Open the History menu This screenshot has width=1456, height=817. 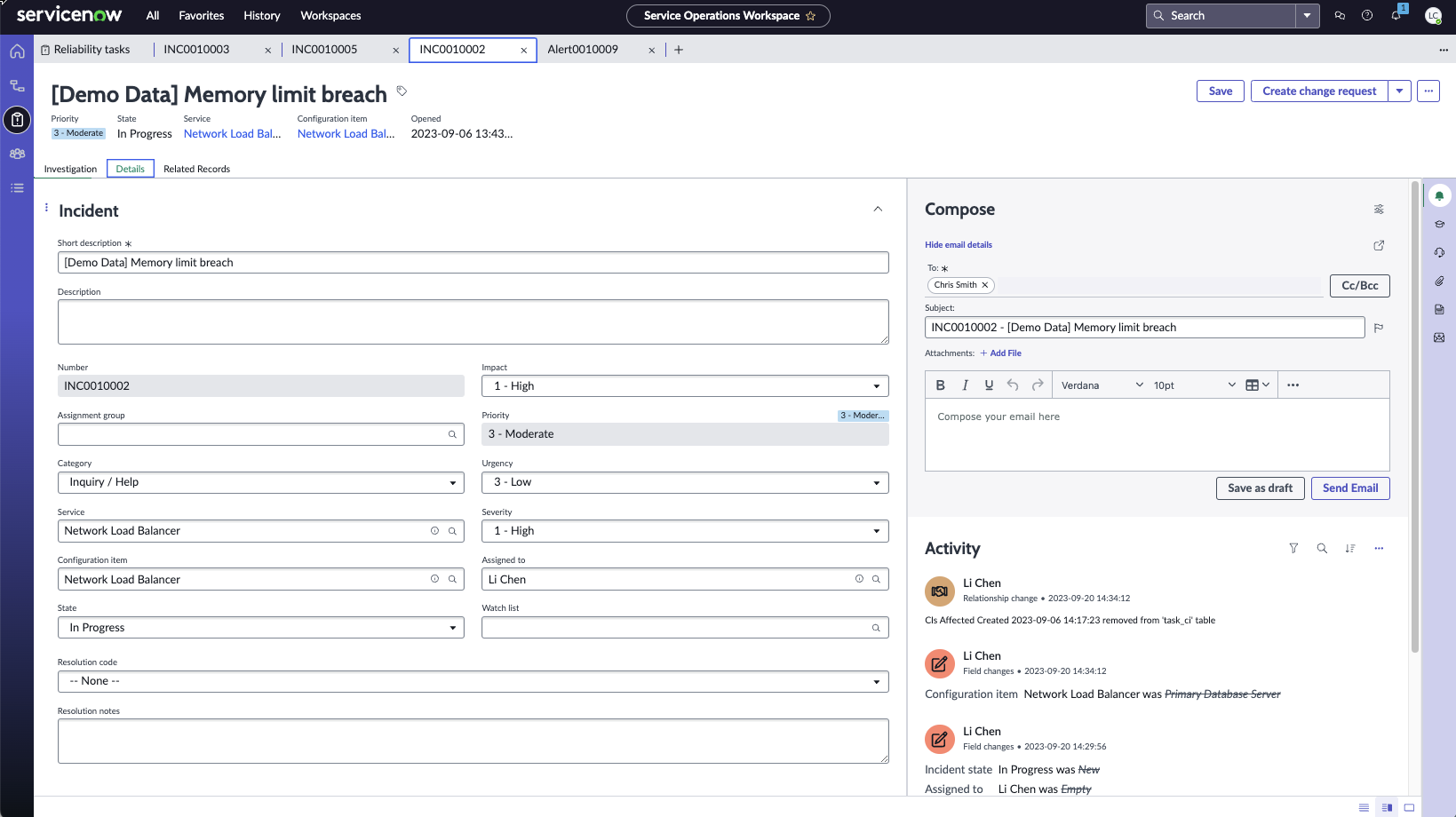pos(261,16)
